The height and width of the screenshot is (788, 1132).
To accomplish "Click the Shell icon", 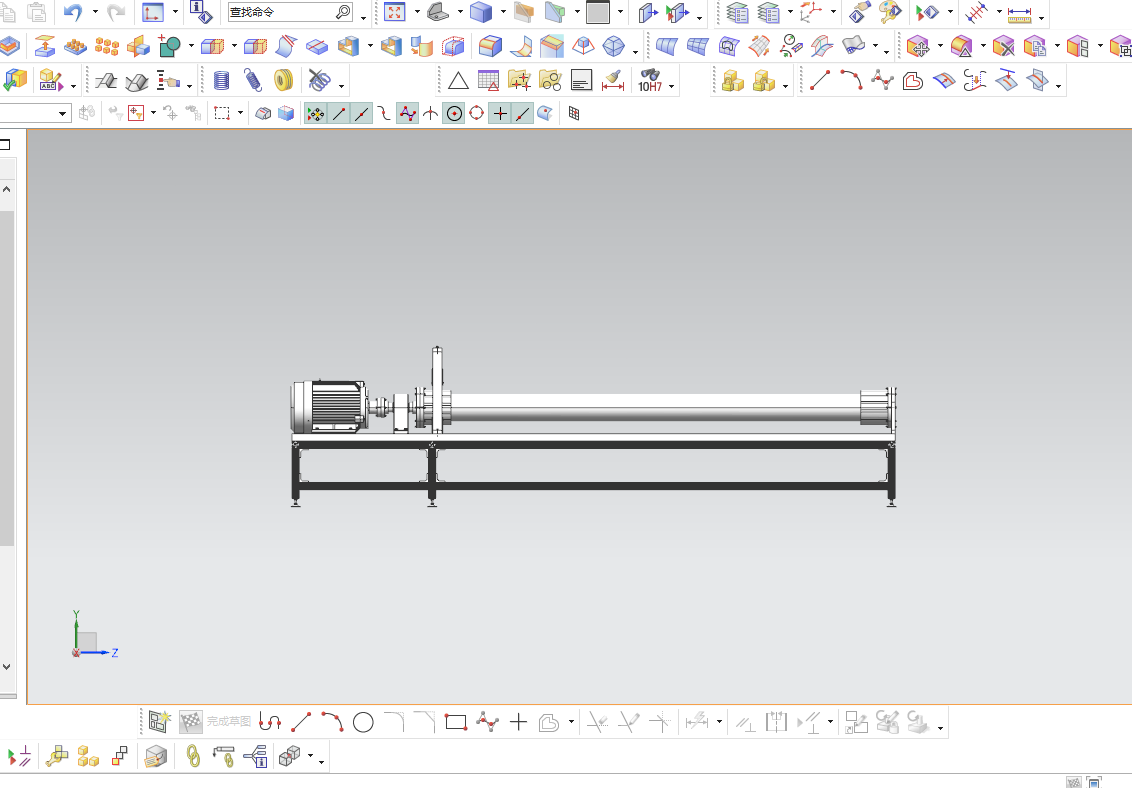I will point(348,47).
